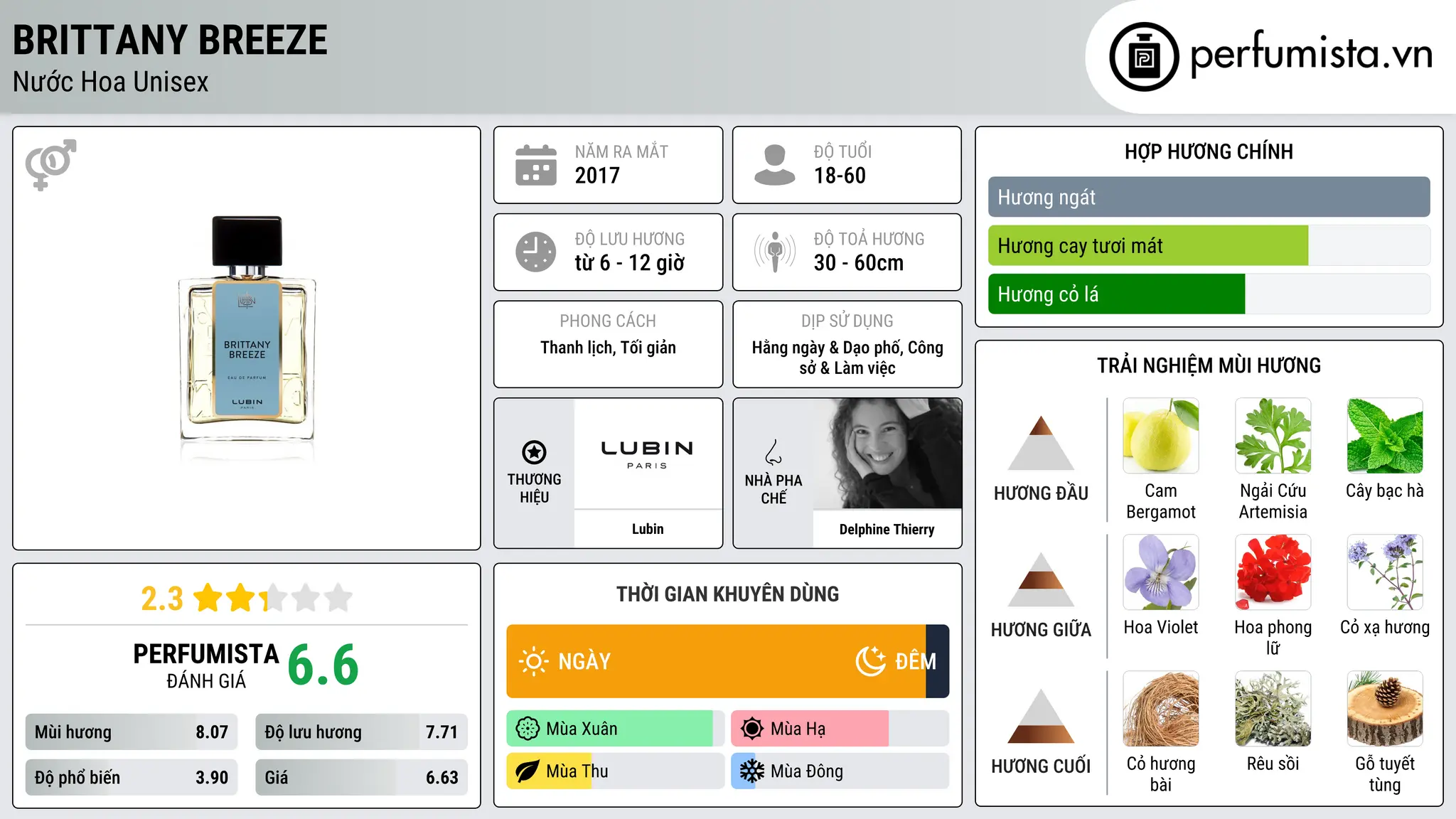Image resolution: width=1456 pixels, height=819 pixels.
Task: Click the moon icon next to ĐÊM
Action: (870, 661)
